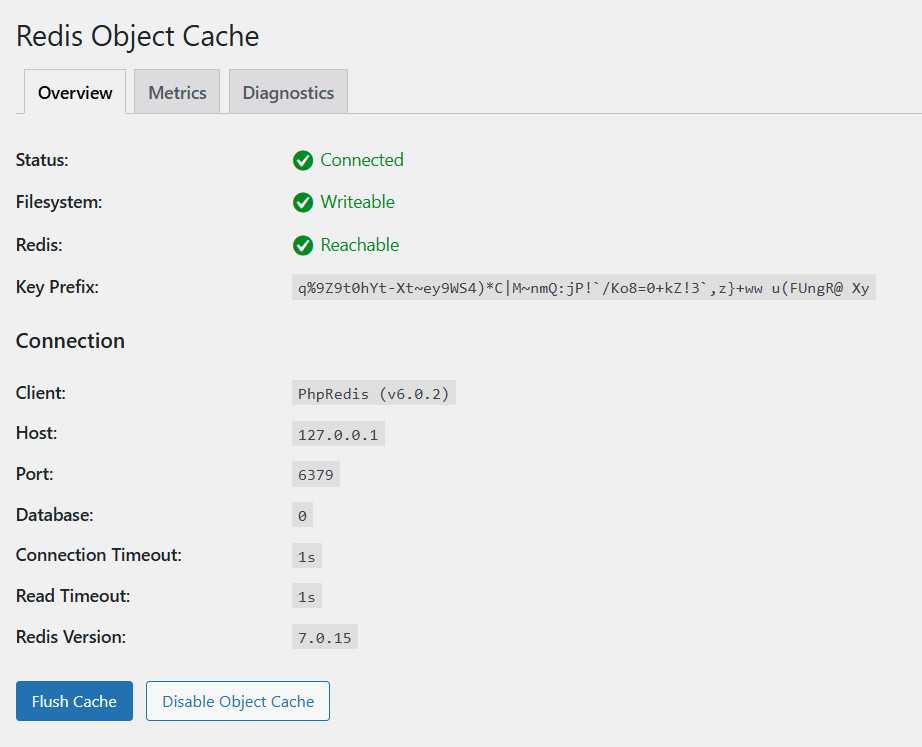Click the Reachable Redis checkmark icon

coord(303,245)
